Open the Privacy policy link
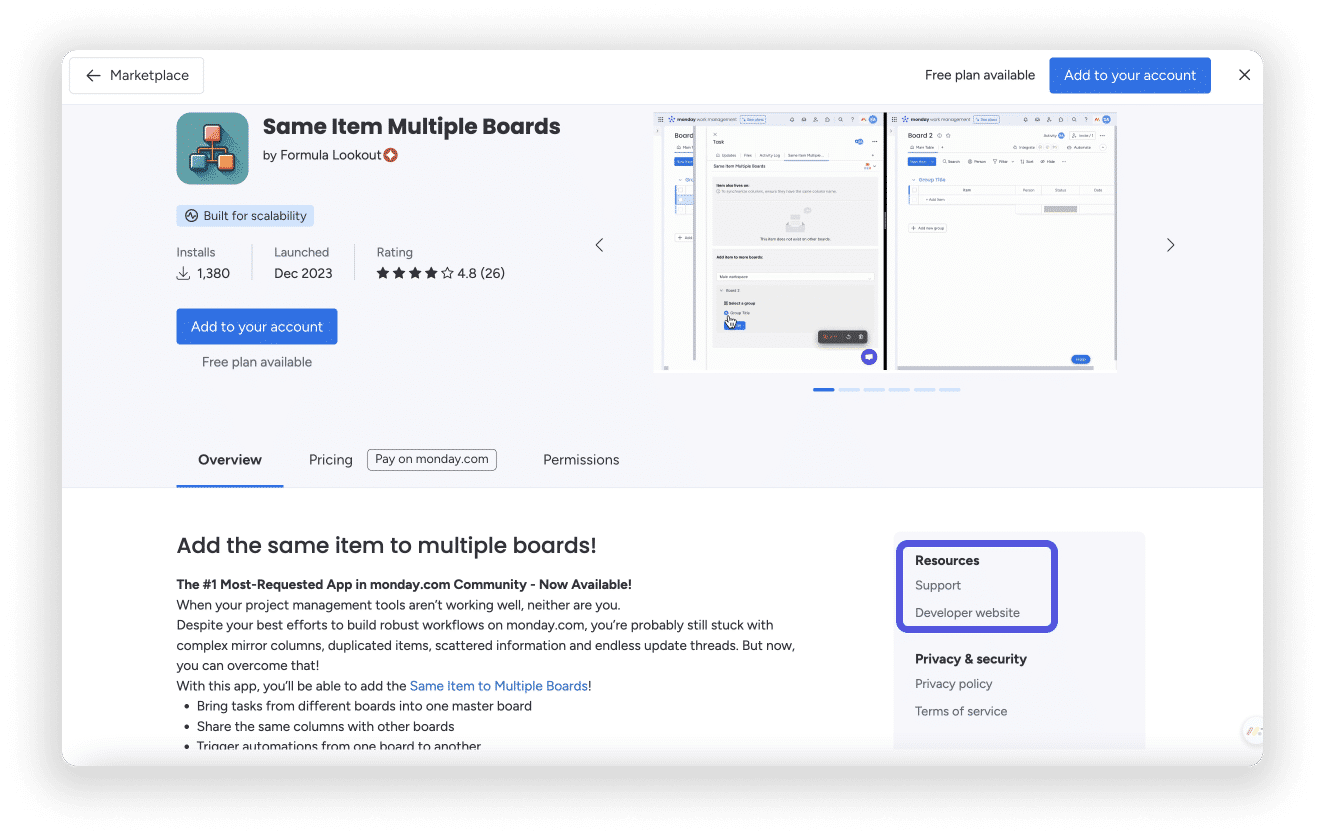The height and width of the screenshot is (836, 1321). [x=954, y=684]
